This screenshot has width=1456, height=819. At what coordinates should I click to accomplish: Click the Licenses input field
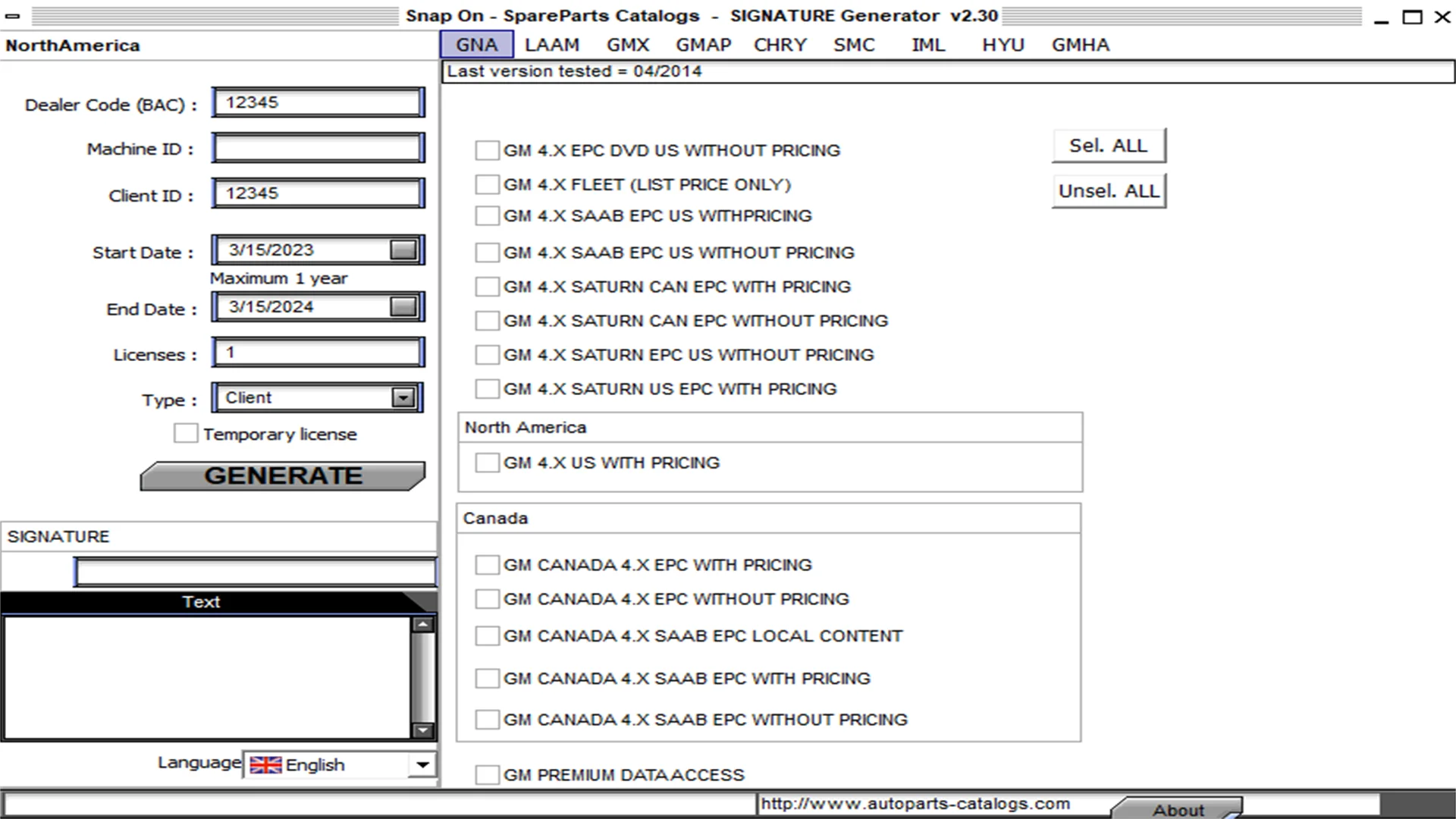pyautogui.click(x=318, y=353)
